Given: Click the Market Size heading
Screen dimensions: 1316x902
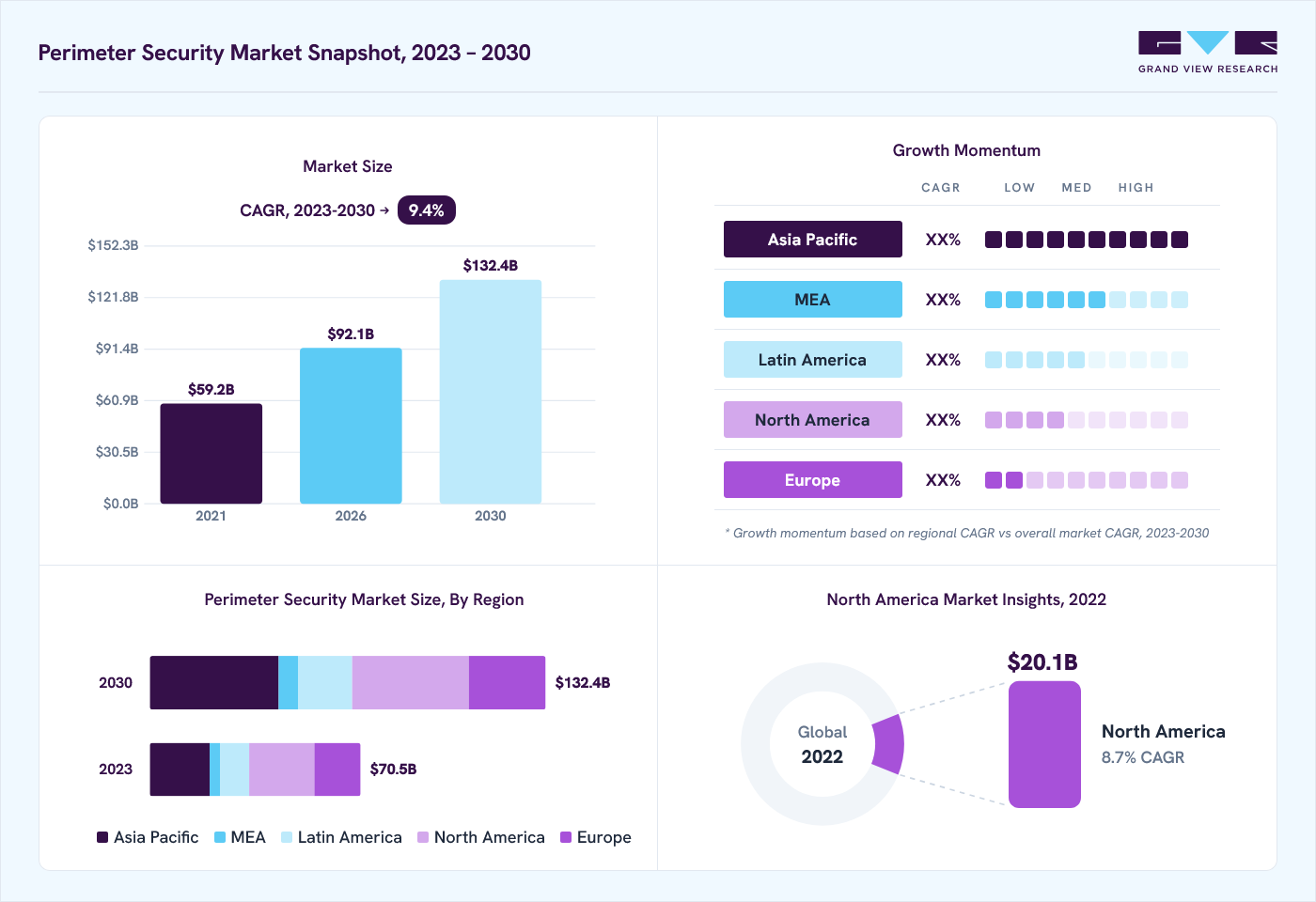Looking at the screenshot, I should click(x=348, y=166).
